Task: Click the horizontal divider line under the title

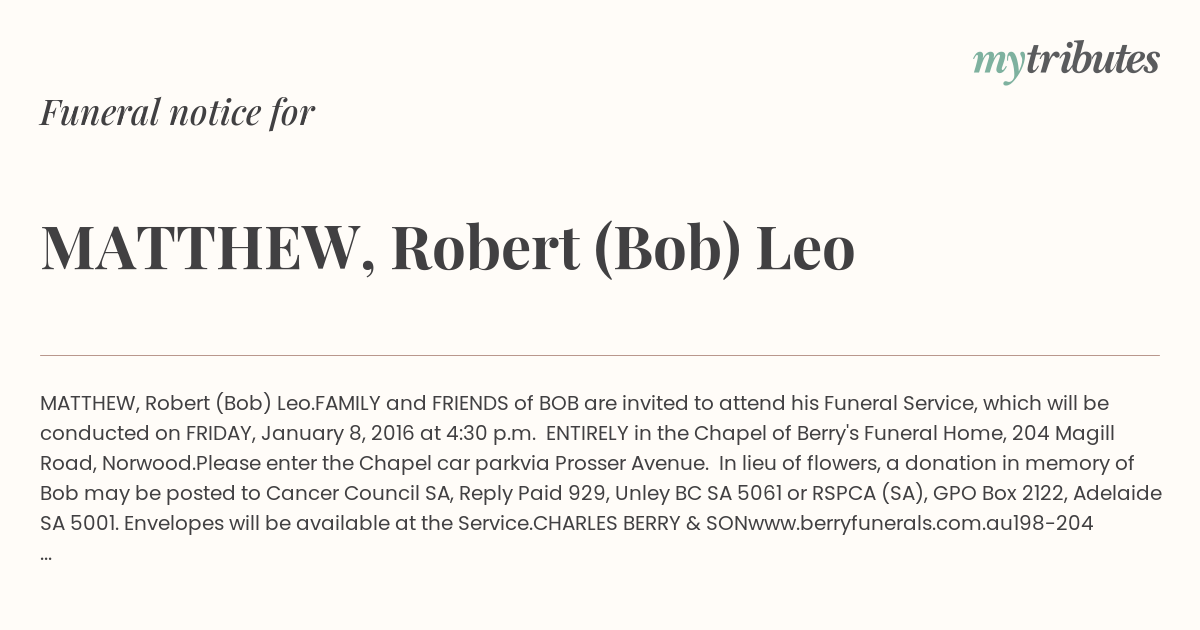Action: pyautogui.click(x=600, y=355)
